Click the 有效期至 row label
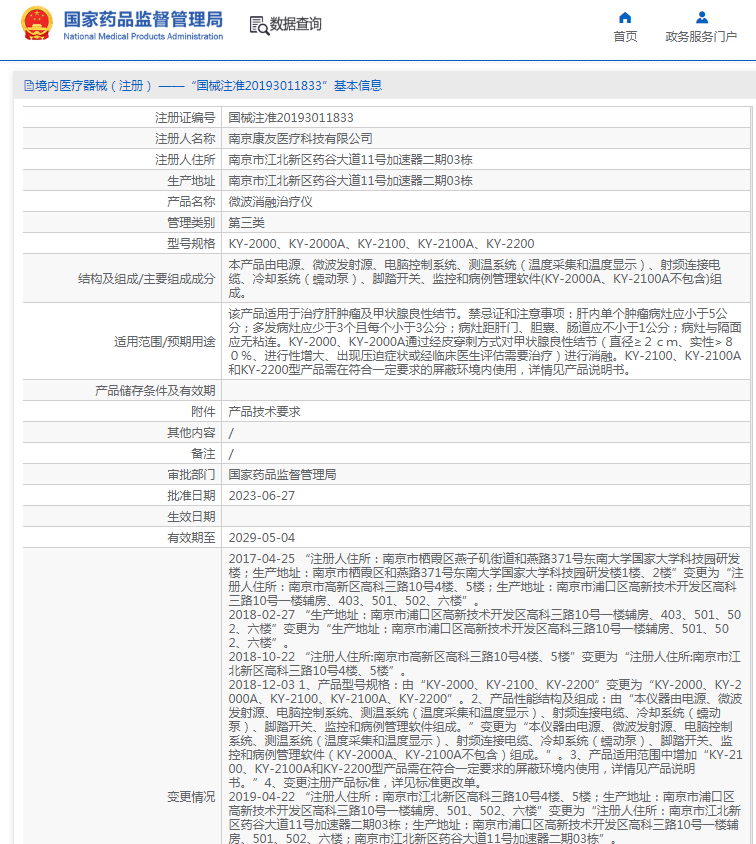Viewport: 756px width, 844px height. pyautogui.click(x=191, y=538)
